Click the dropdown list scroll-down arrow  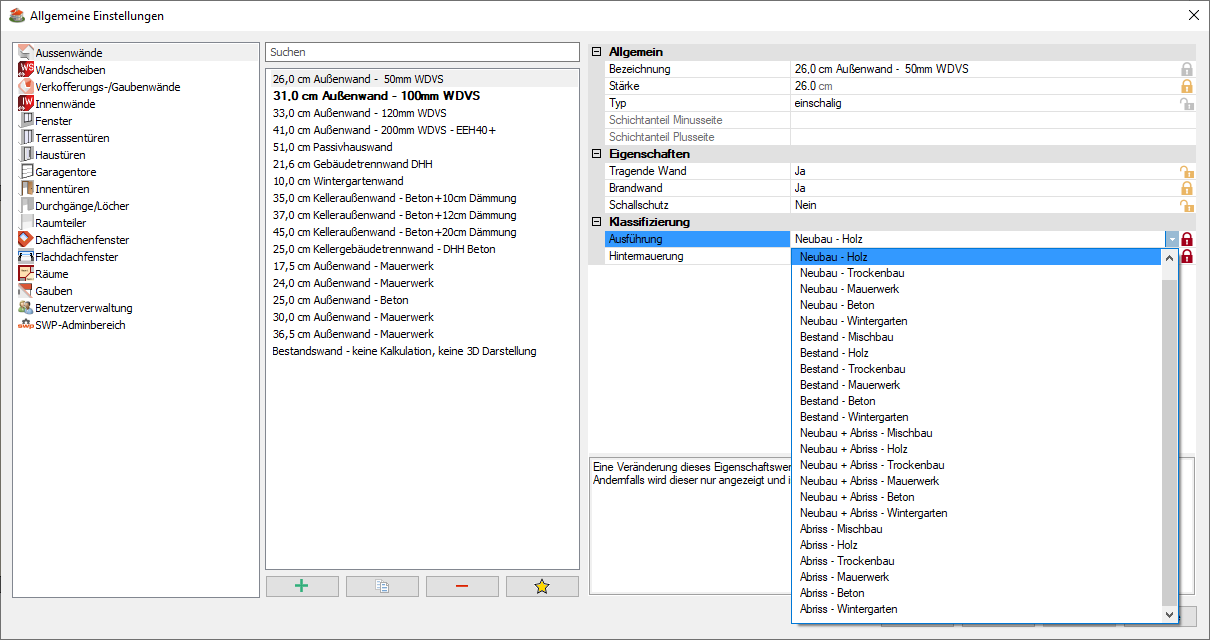pyautogui.click(x=1170, y=615)
